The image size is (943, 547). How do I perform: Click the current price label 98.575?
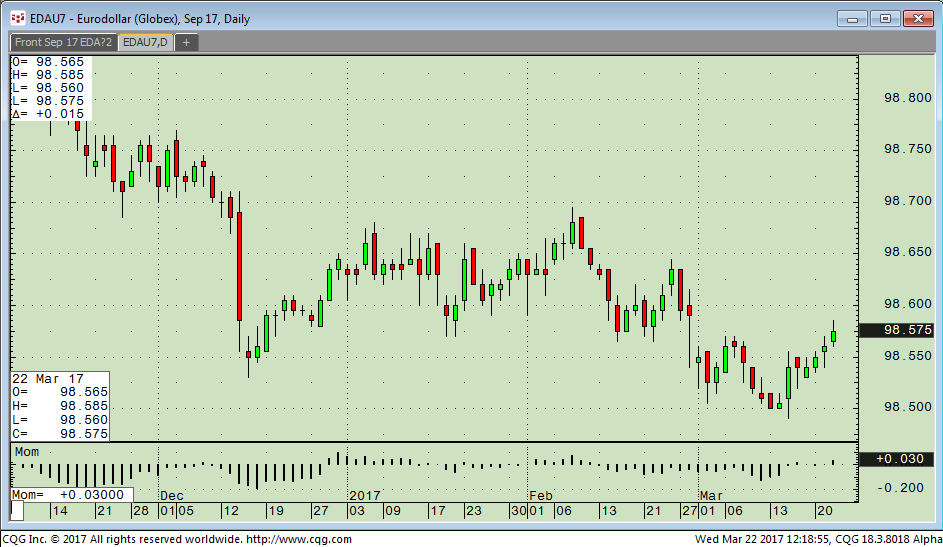click(x=896, y=329)
